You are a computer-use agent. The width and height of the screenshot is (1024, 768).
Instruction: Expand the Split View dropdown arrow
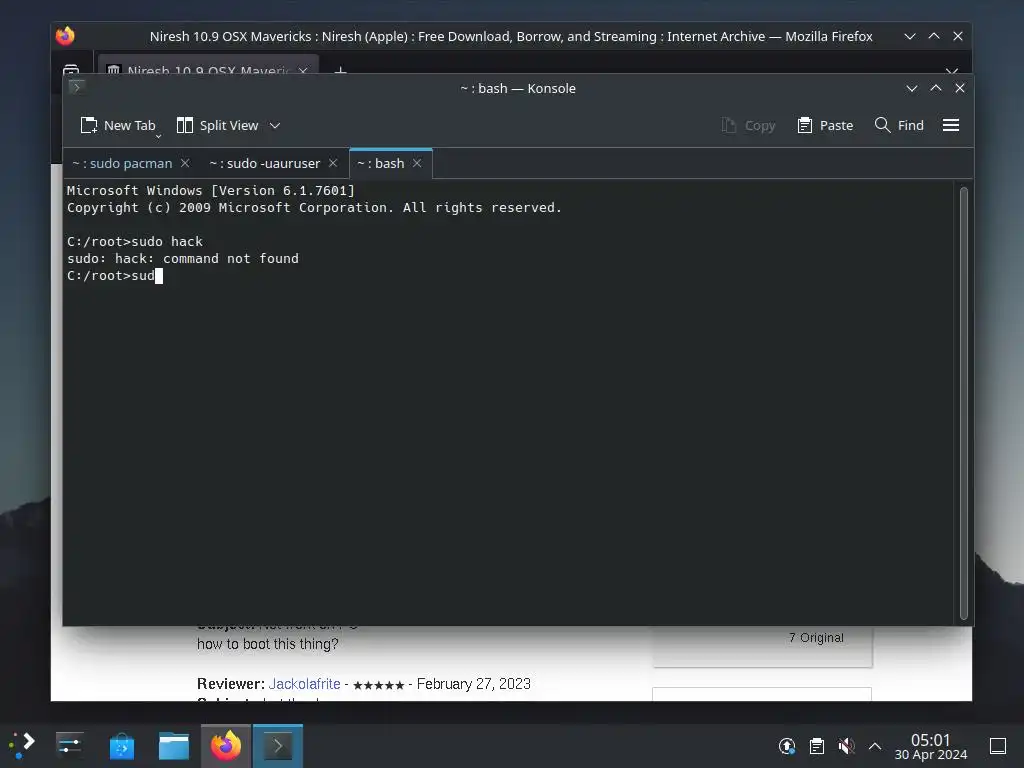click(275, 125)
